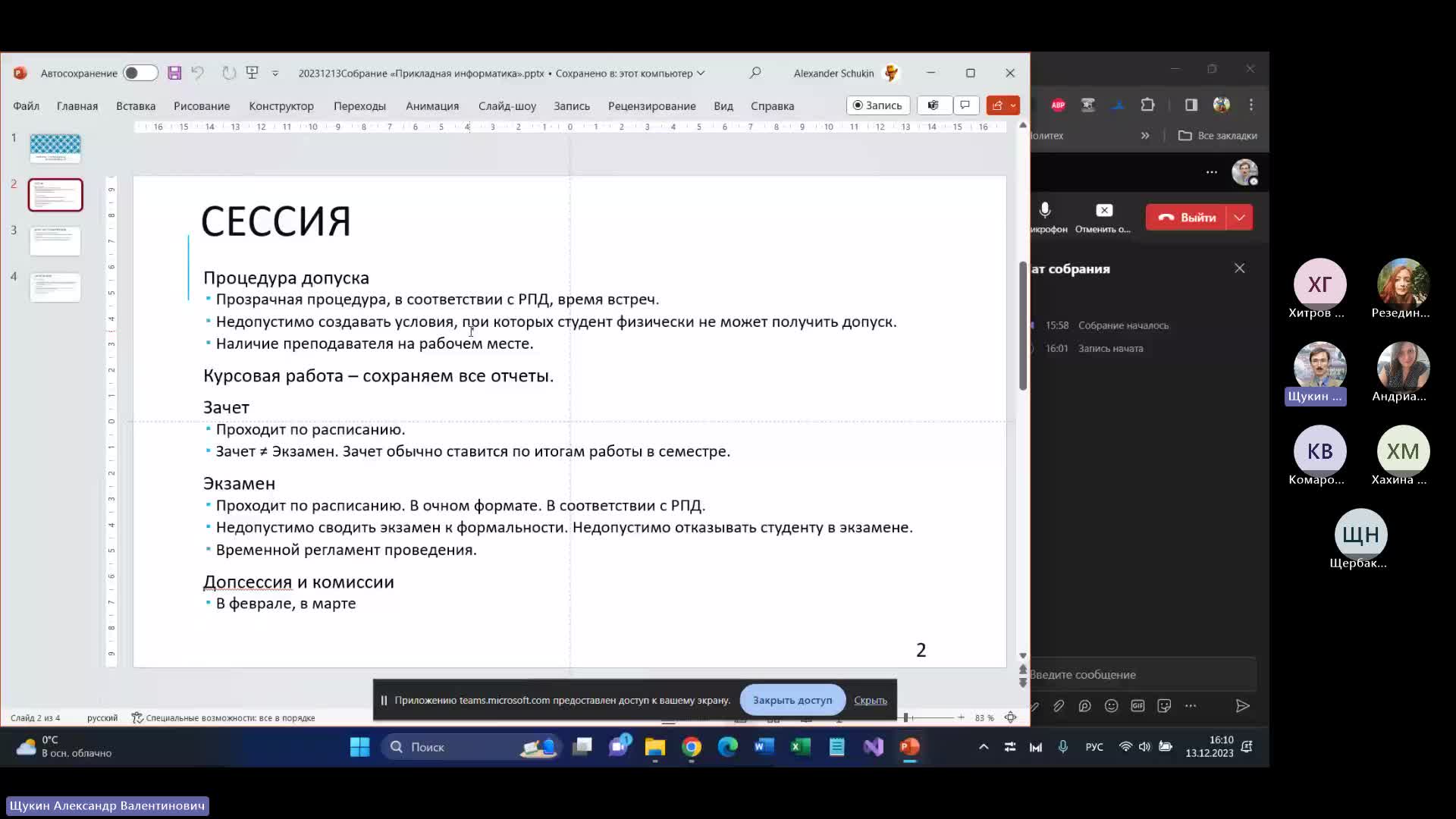Viewport: 1456px width, 819px height.
Task: Click the red Выйти leave button
Action: click(x=1188, y=218)
